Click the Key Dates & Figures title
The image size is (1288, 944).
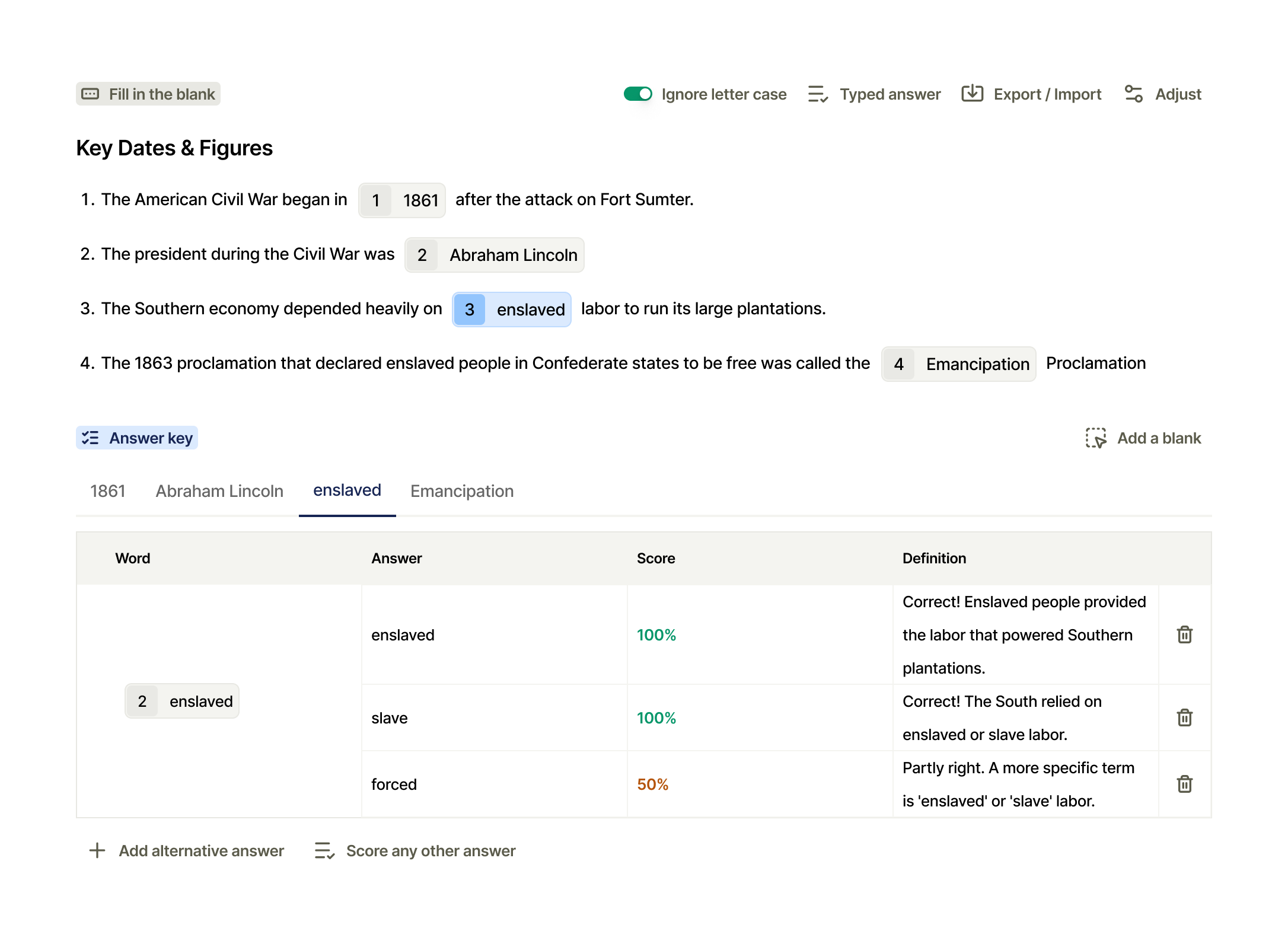click(174, 148)
